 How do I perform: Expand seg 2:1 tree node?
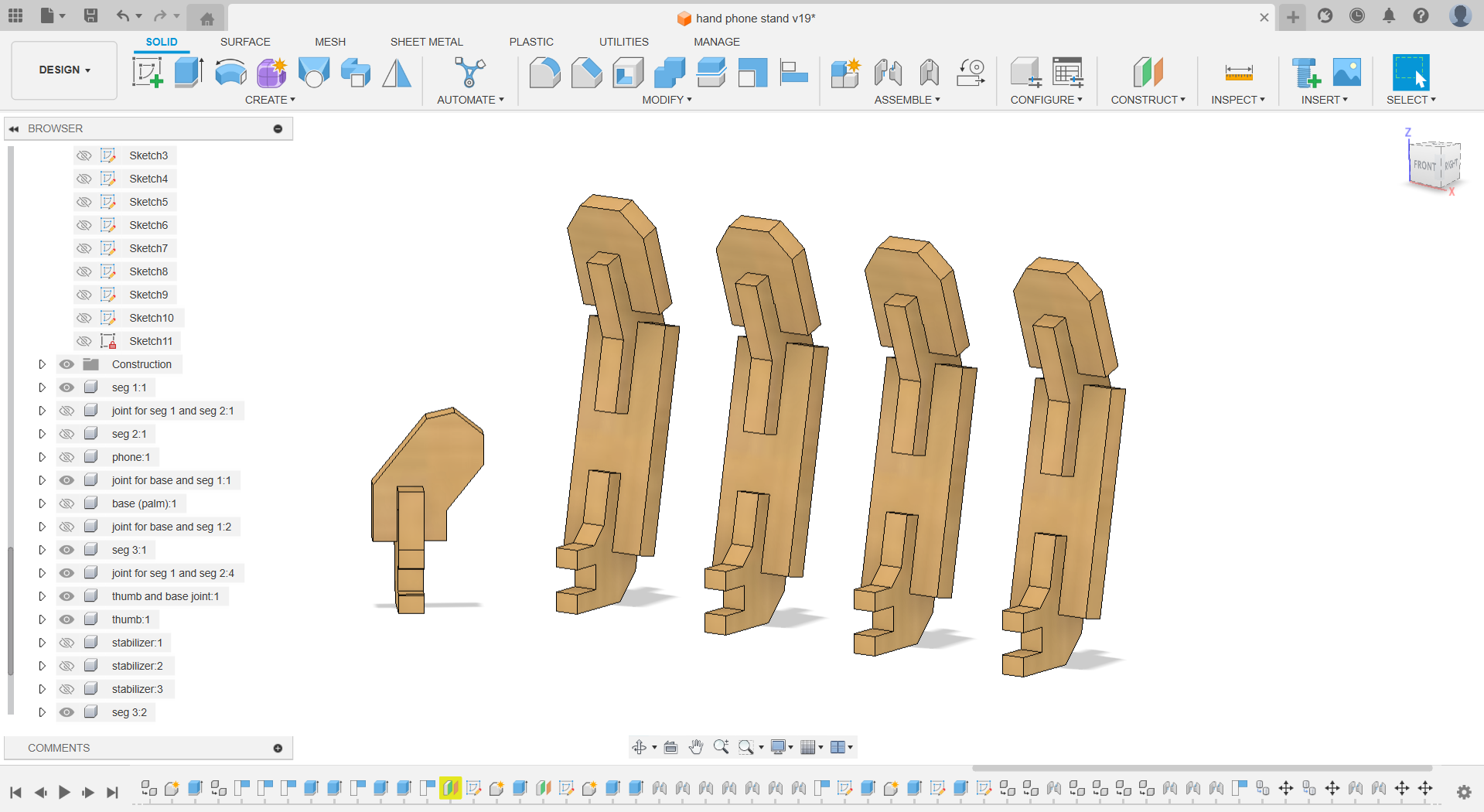point(43,434)
